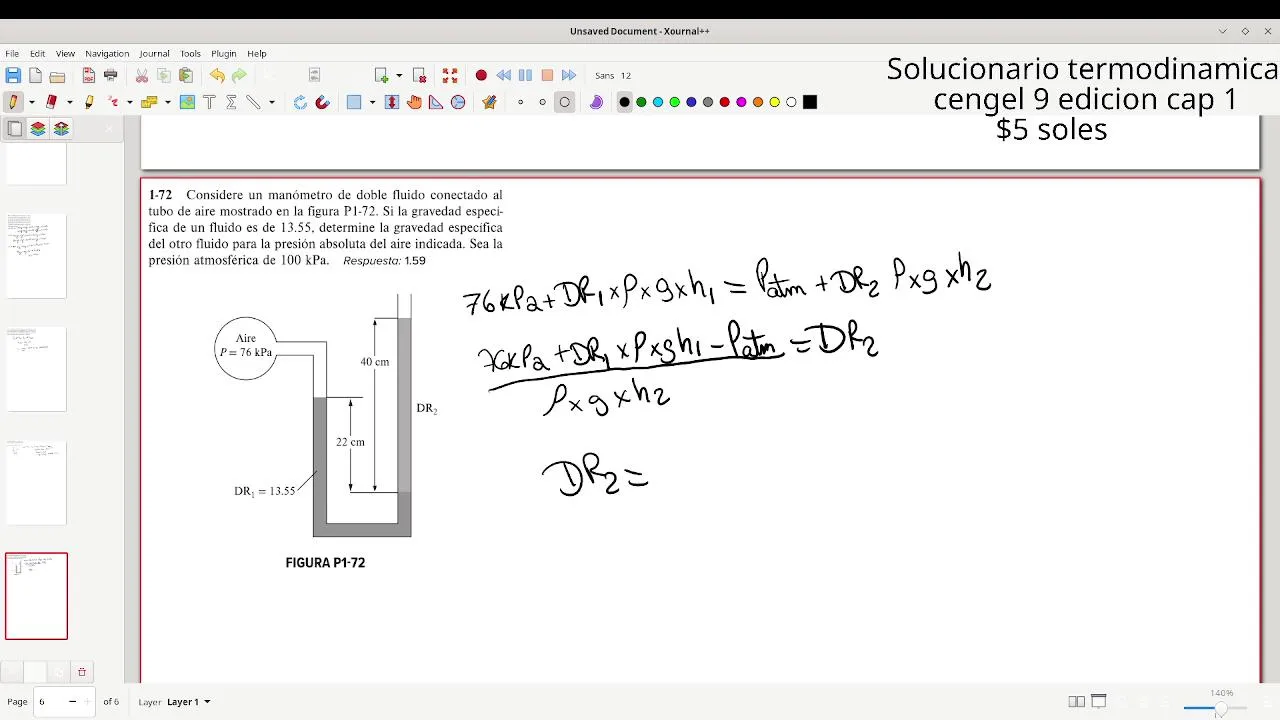Viewport: 1280px width, 720px height.
Task: Open the Plugin menu
Action: 224,53
